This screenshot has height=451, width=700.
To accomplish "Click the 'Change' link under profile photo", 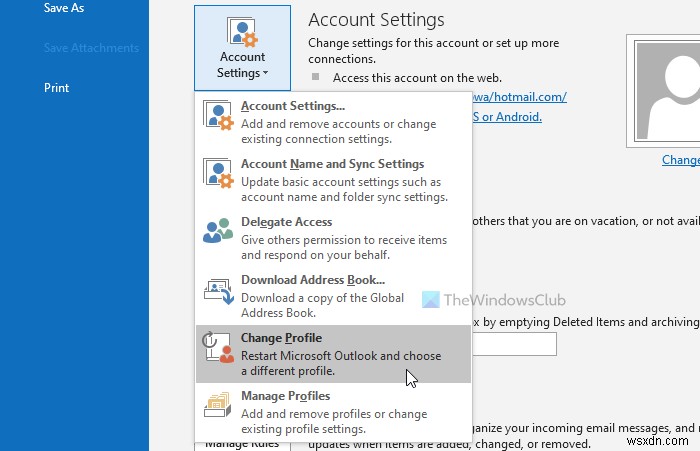I will coord(681,160).
